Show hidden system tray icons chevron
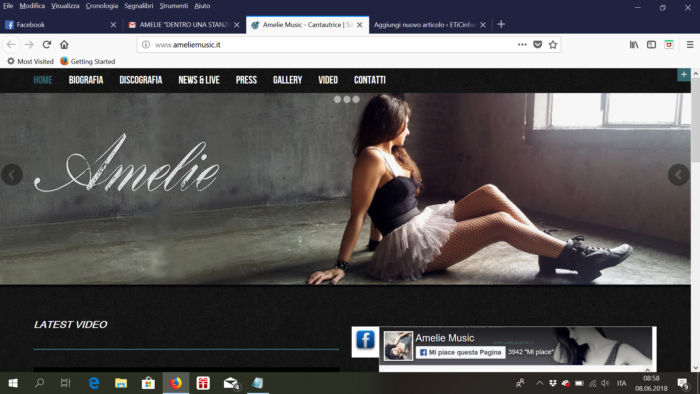 (539, 383)
